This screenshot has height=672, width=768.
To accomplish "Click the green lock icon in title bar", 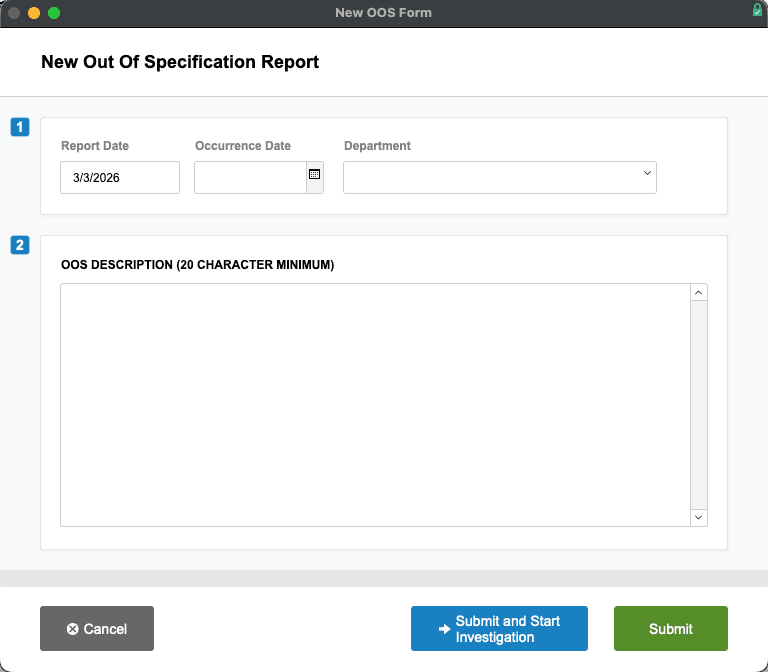I will [x=757, y=11].
